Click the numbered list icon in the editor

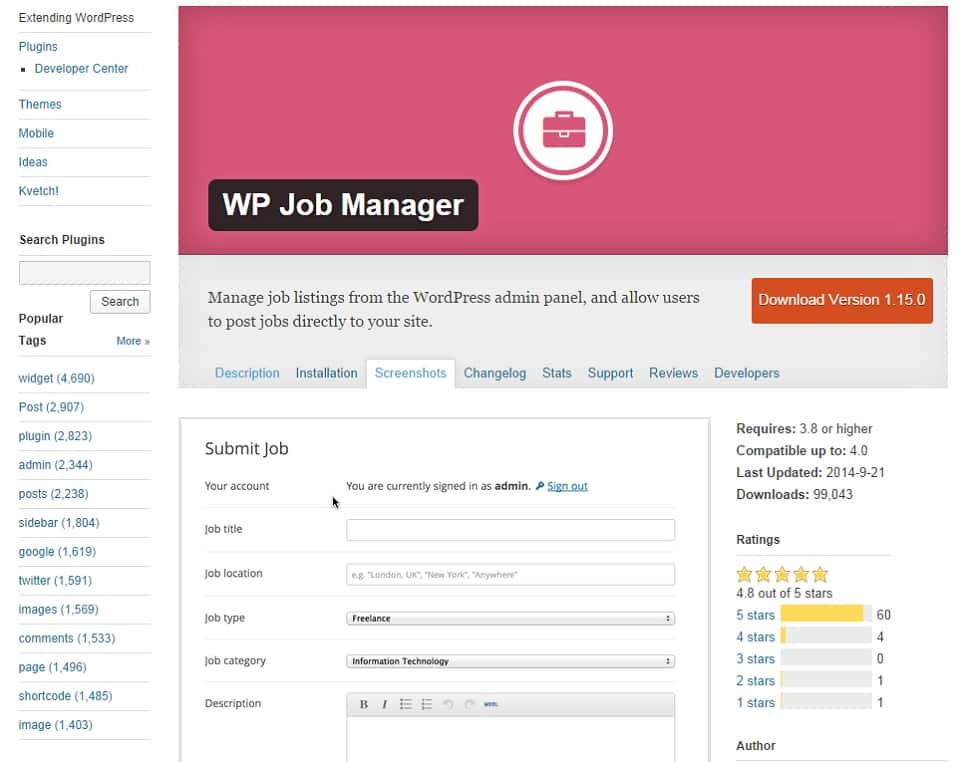click(x=425, y=703)
